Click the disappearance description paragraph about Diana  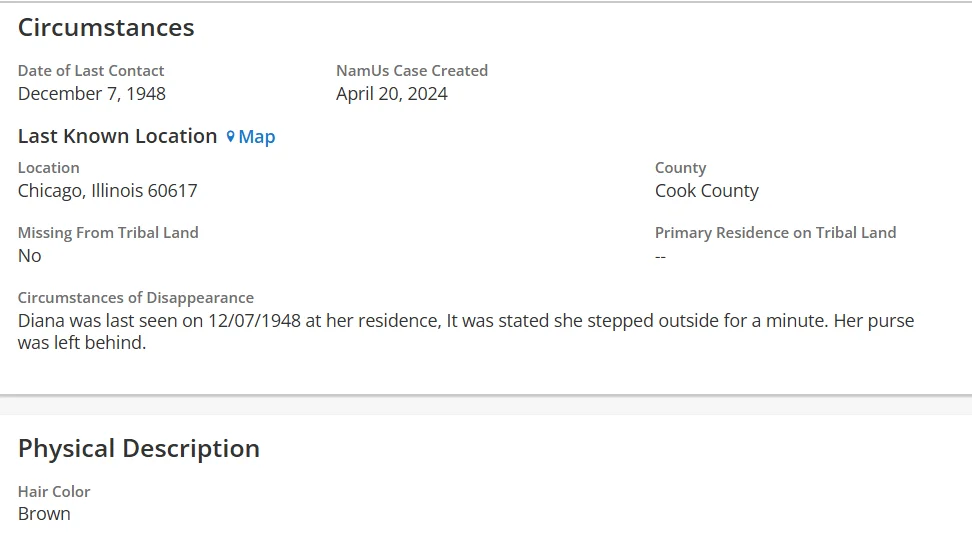[466, 331]
